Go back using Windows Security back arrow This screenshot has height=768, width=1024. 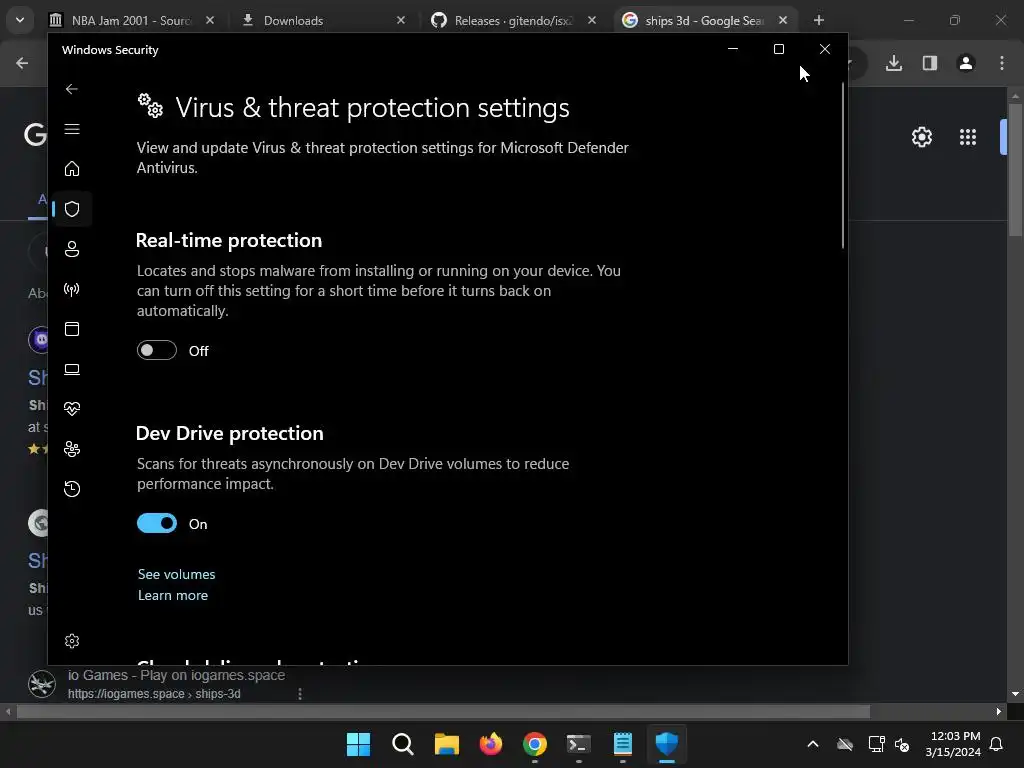72,89
